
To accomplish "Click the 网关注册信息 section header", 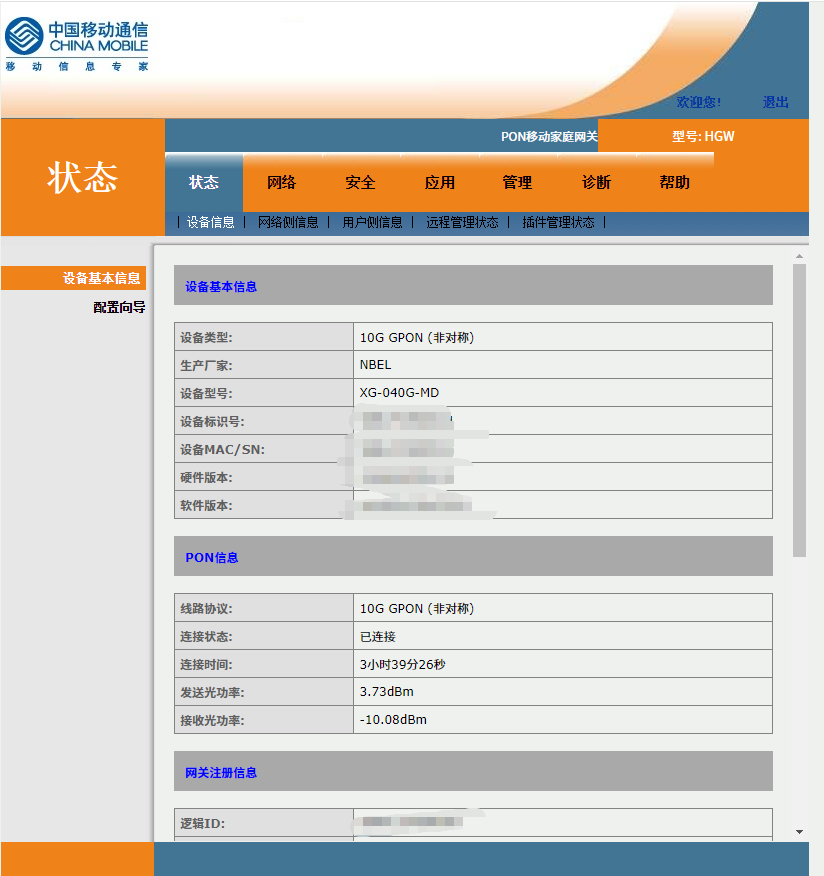I will click(x=473, y=772).
